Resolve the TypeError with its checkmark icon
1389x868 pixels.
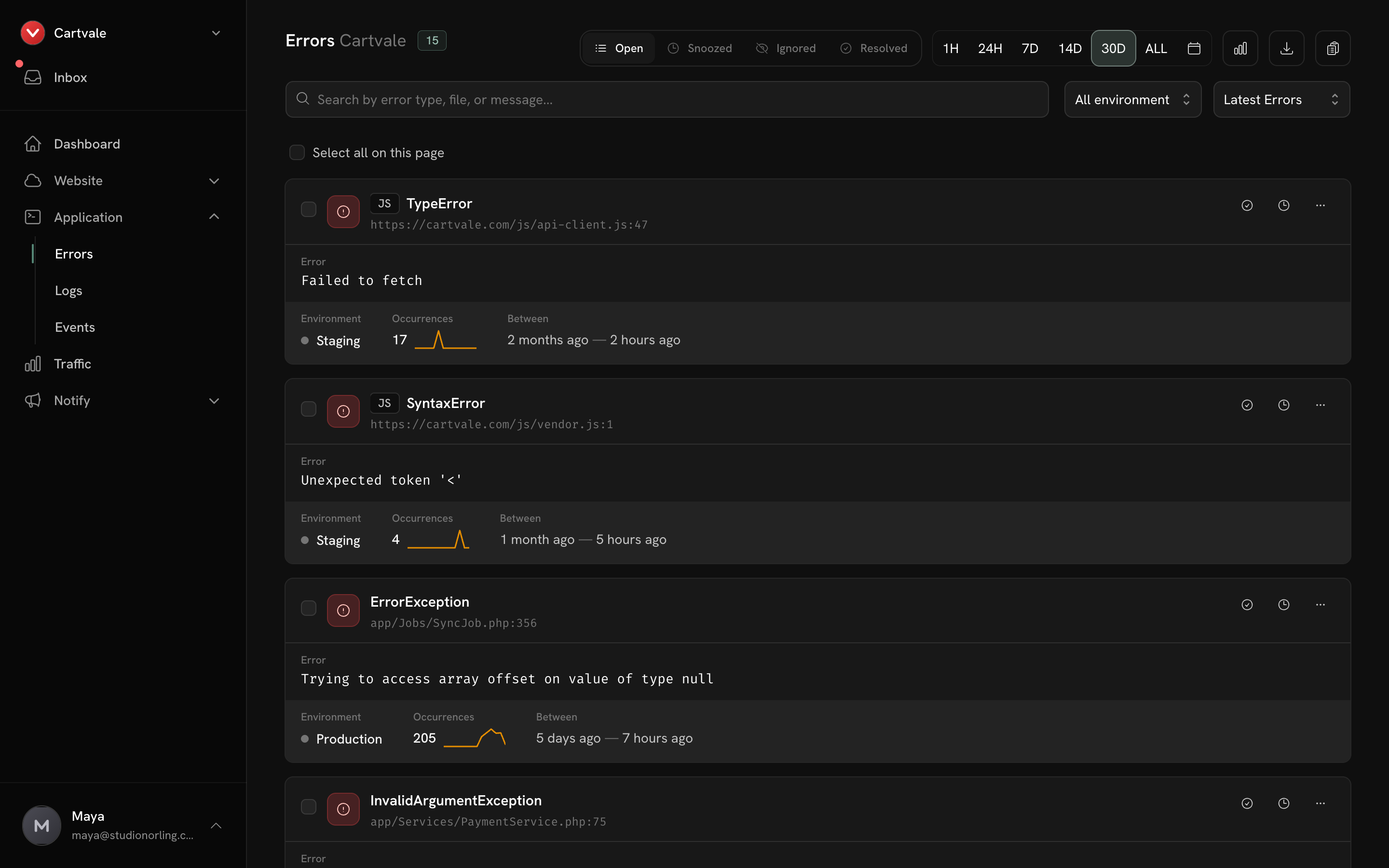point(1247,205)
